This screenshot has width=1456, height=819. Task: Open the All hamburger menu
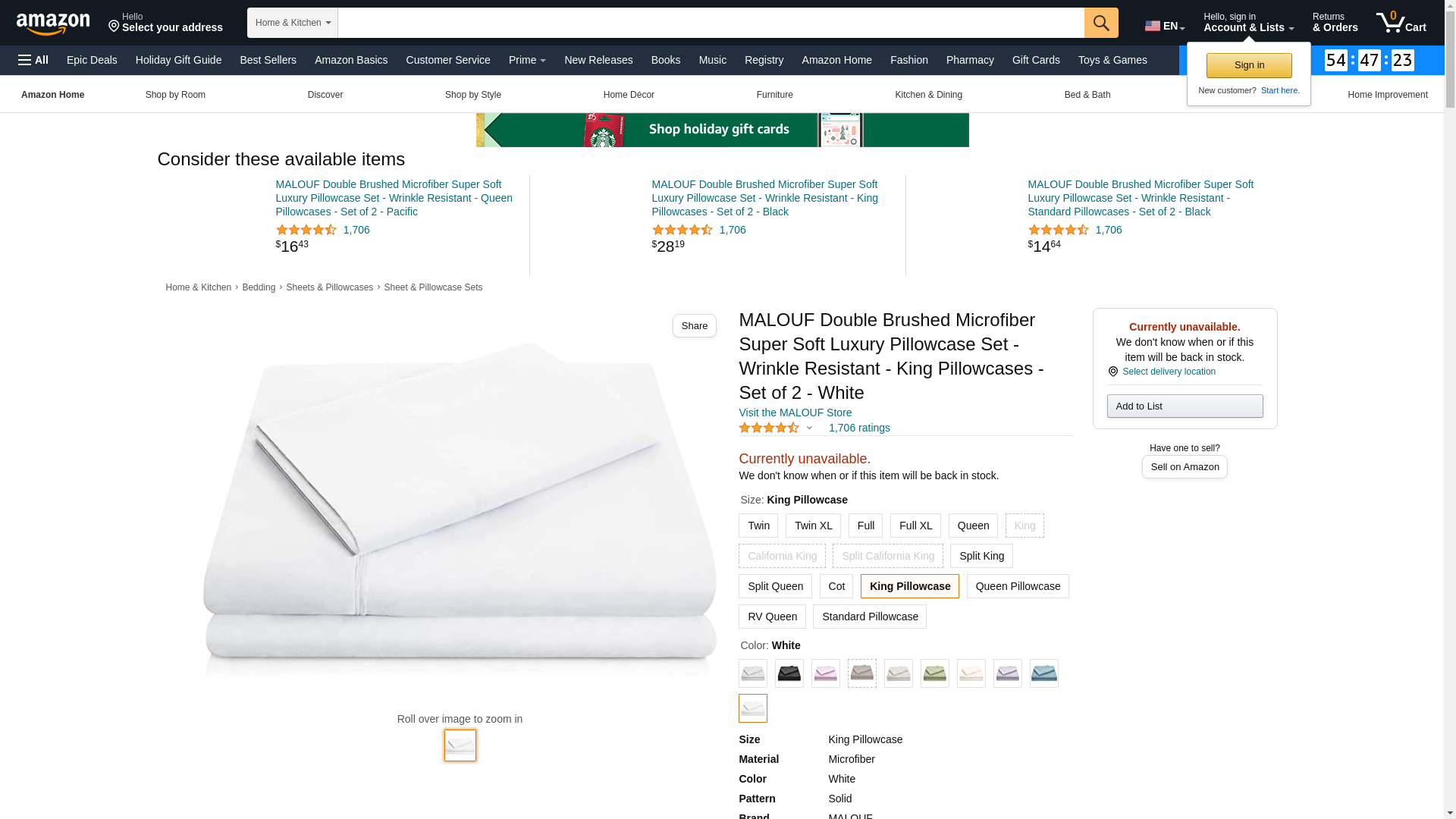click(33, 60)
